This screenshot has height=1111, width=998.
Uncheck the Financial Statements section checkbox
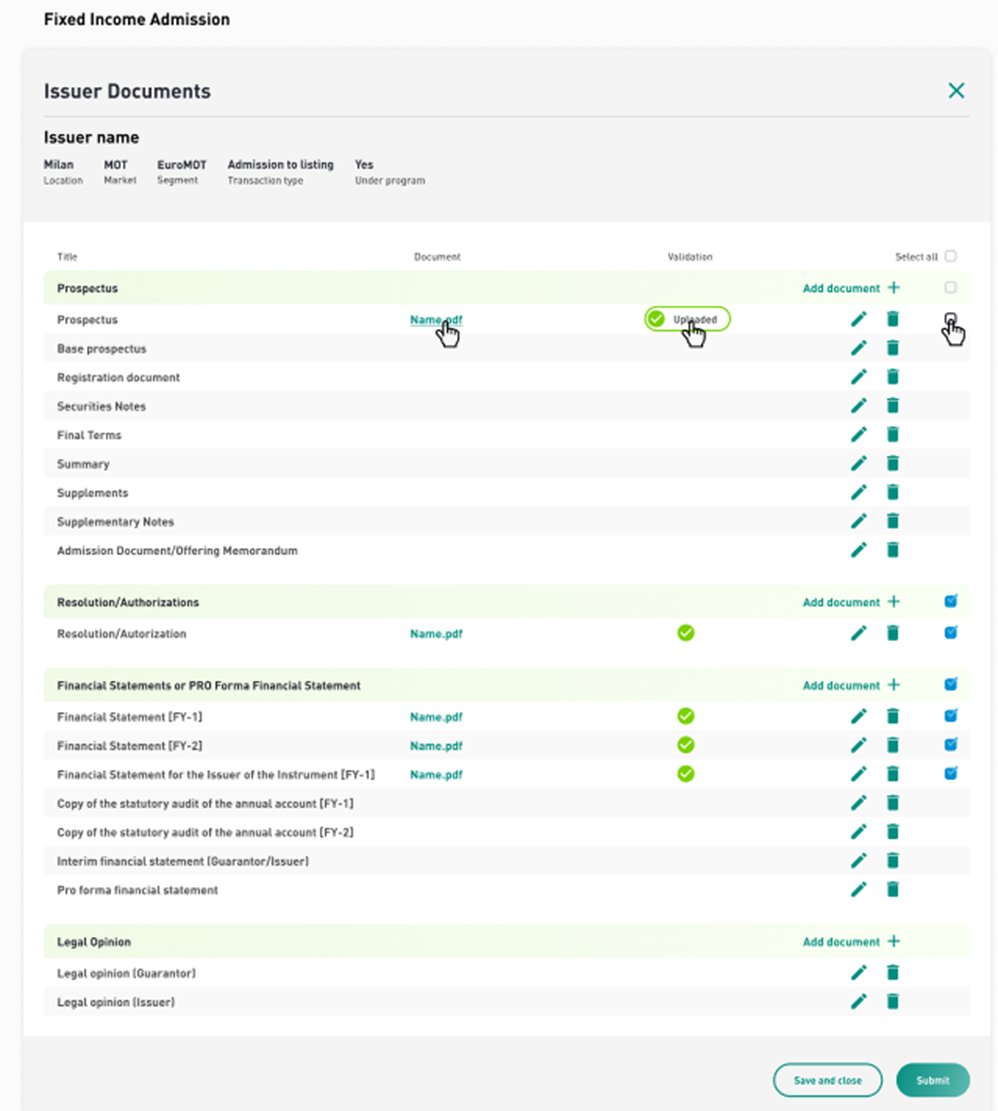pyautogui.click(x=951, y=684)
